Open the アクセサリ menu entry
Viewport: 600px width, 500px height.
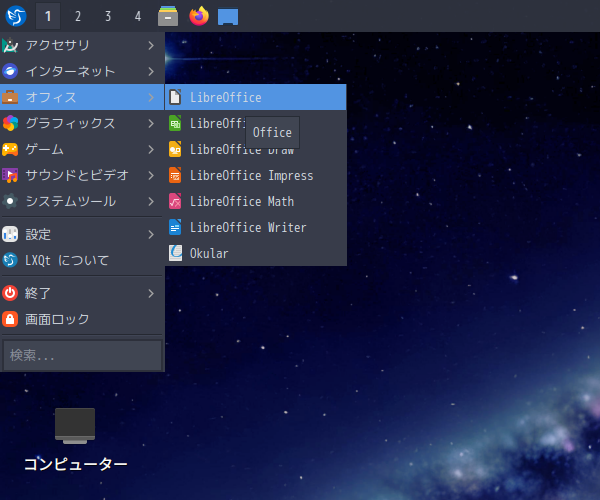click(82, 46)
